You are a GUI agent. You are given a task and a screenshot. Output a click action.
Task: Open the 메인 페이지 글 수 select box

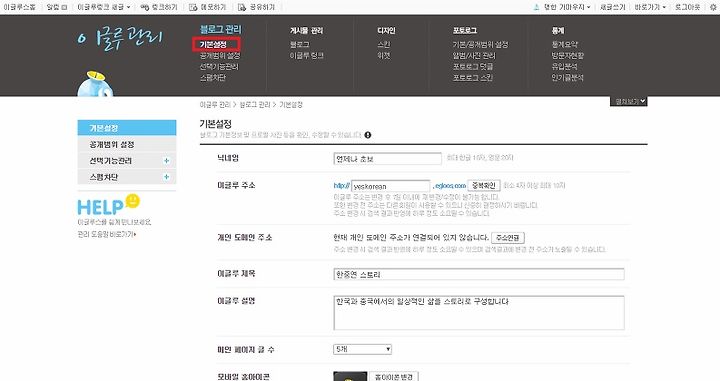pyautogui.click(x=362, y=349)
